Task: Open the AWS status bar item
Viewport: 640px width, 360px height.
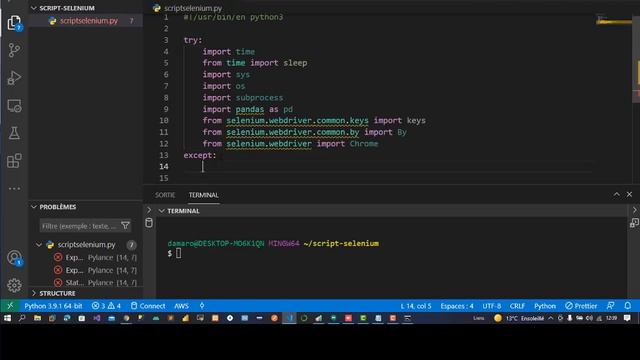Action: click(x=181, y=306)
